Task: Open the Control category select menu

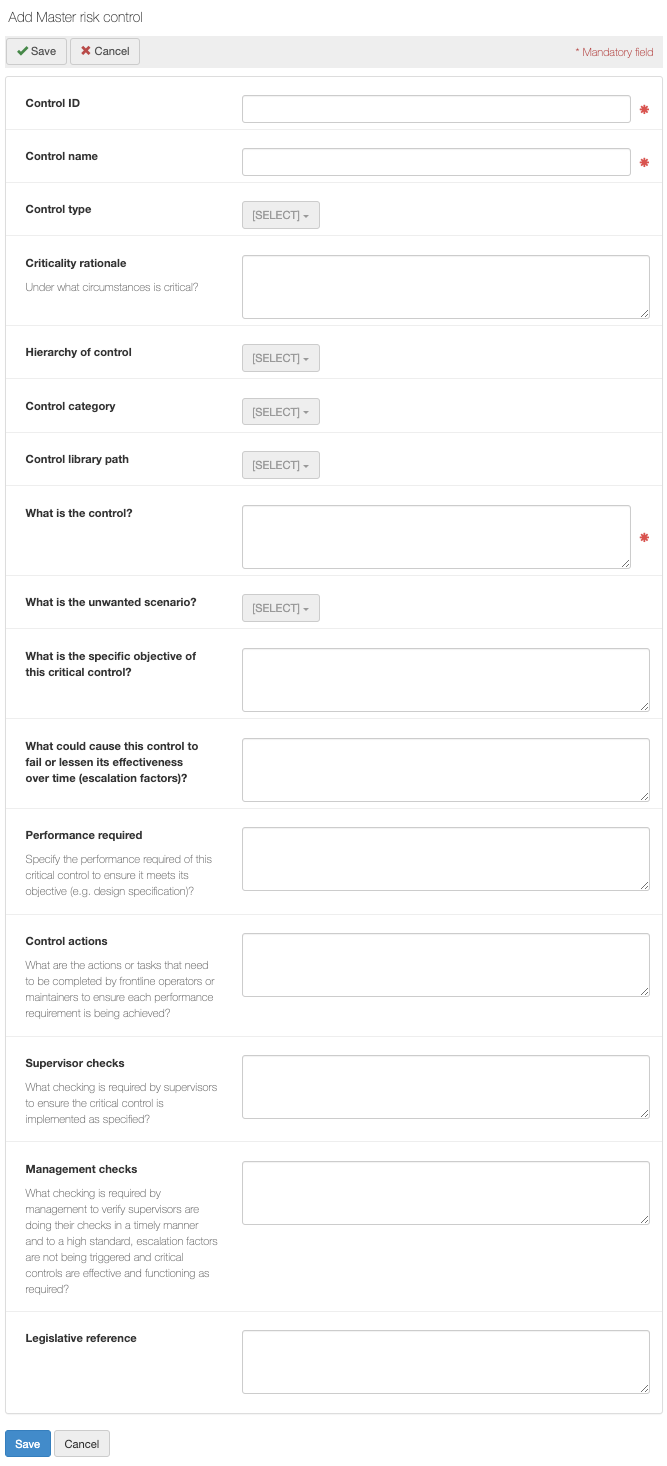Action: [280, 412]
